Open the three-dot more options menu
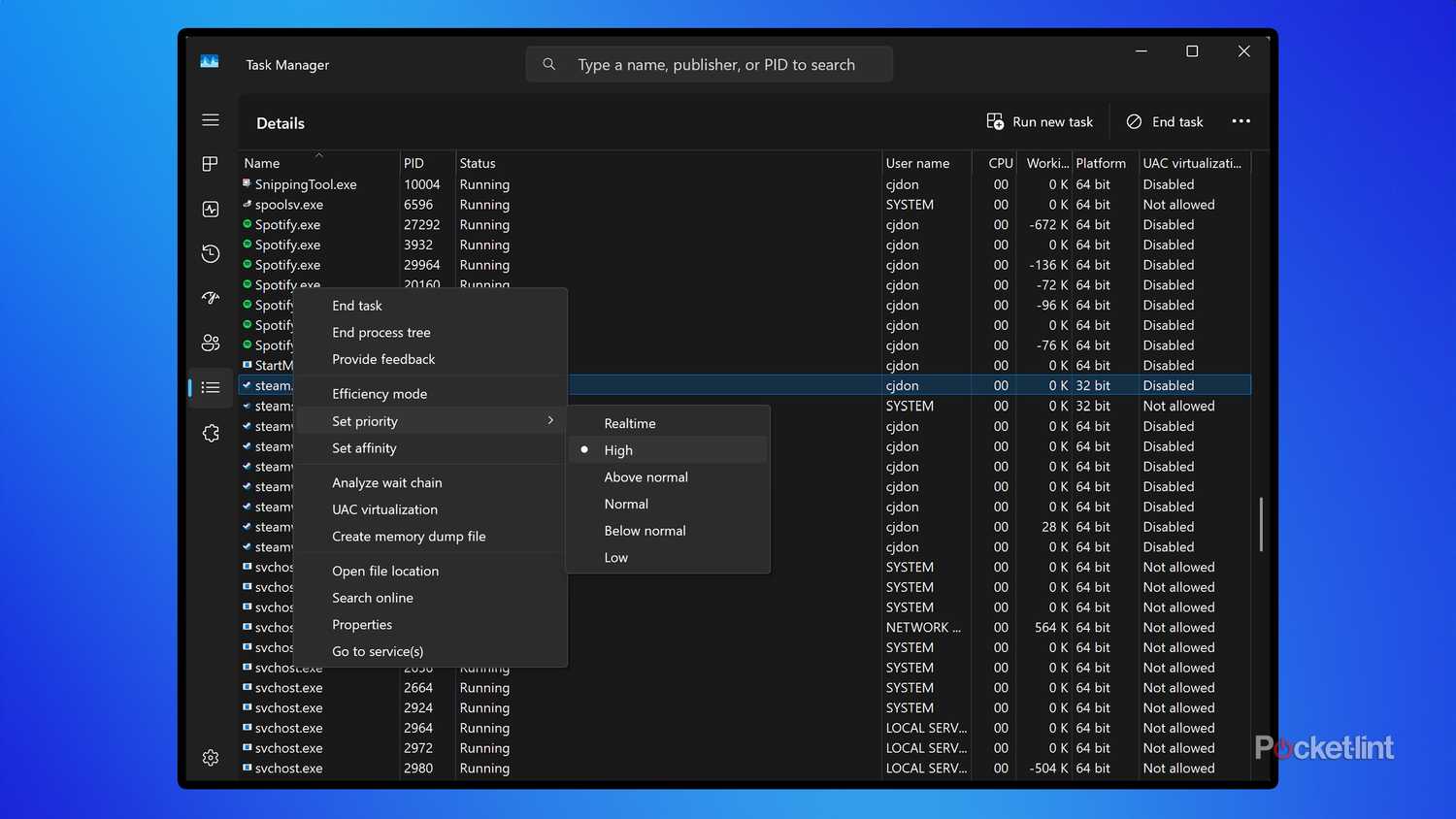Image resolution: width=1456 pixels, height=819 pixels. coord(1241,121)
